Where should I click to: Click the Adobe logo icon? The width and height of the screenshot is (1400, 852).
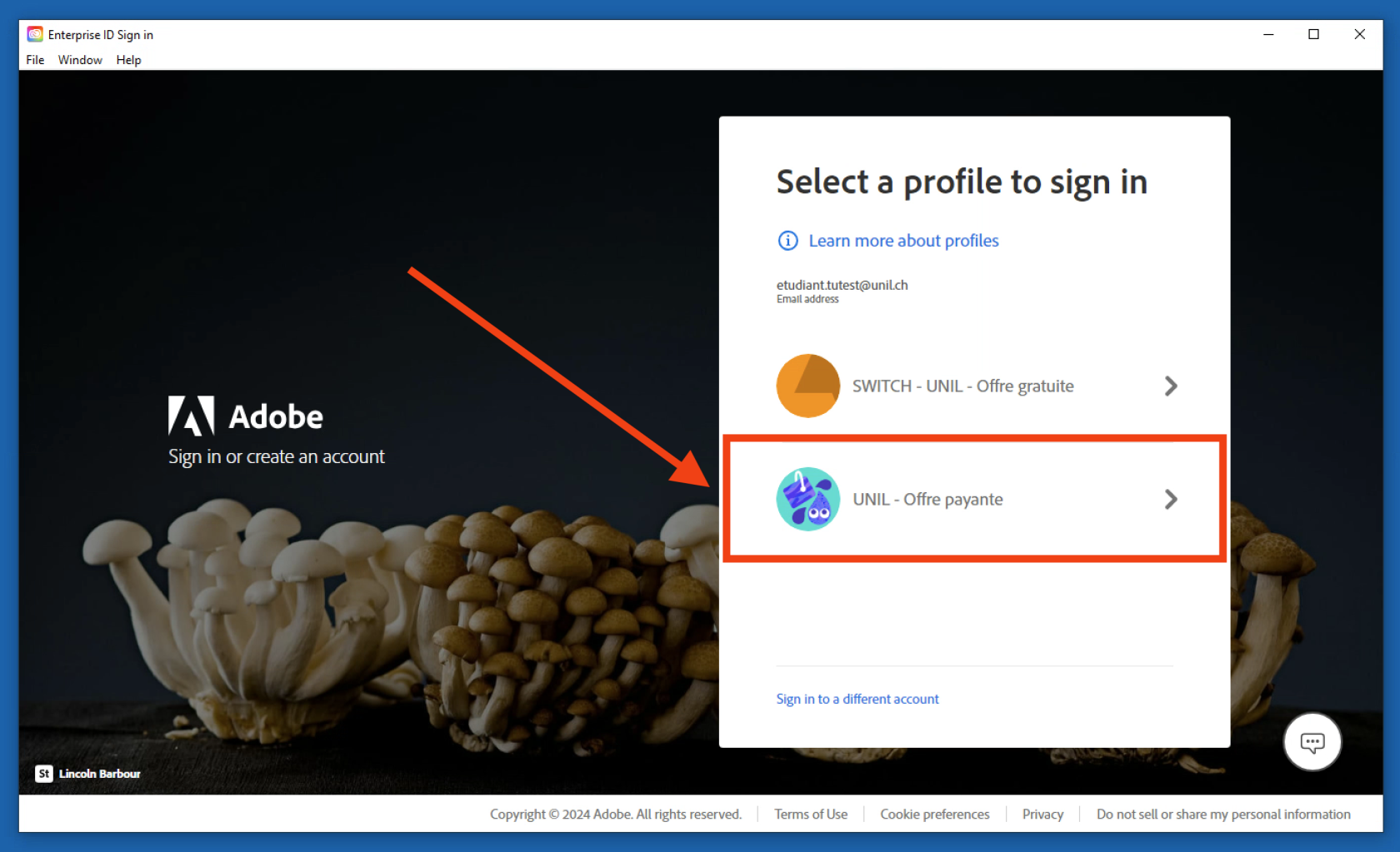[191, 416]
